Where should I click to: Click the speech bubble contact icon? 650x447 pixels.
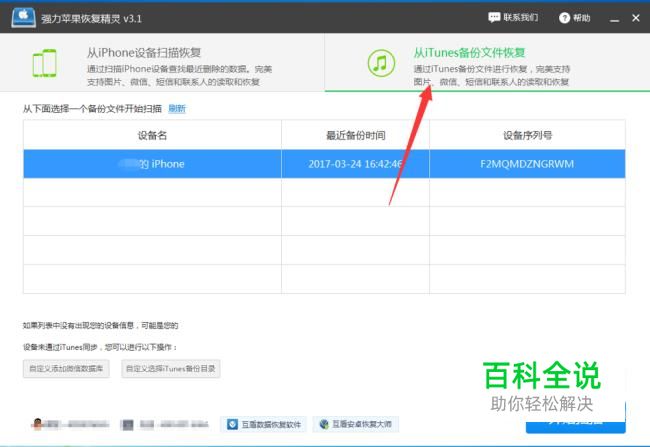point(494,17)
